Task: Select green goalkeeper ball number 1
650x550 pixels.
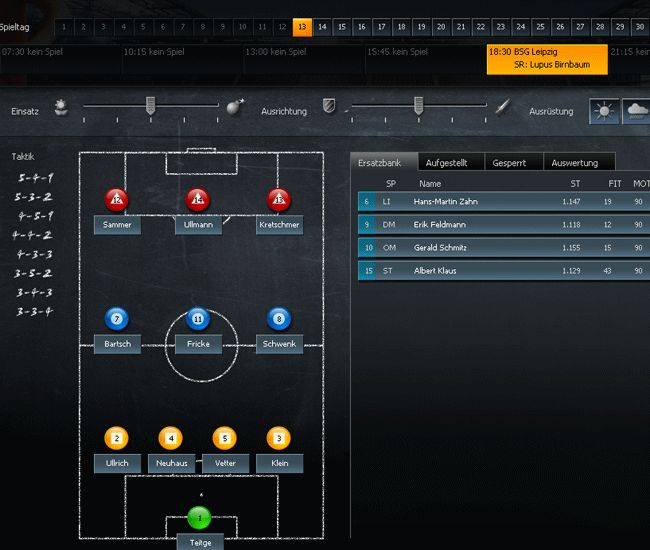Action: pyautogui.click(x=199, y=518)
